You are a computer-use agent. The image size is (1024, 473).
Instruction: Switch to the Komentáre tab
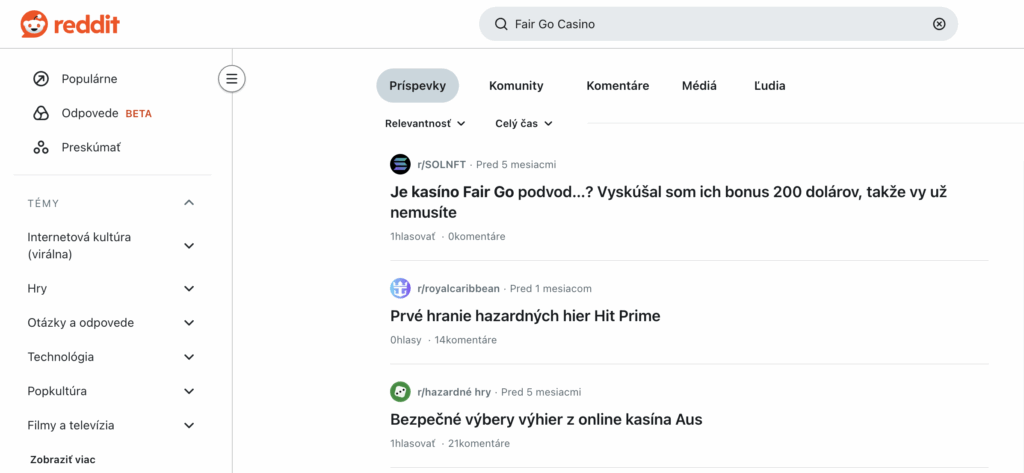pos(617,86)
